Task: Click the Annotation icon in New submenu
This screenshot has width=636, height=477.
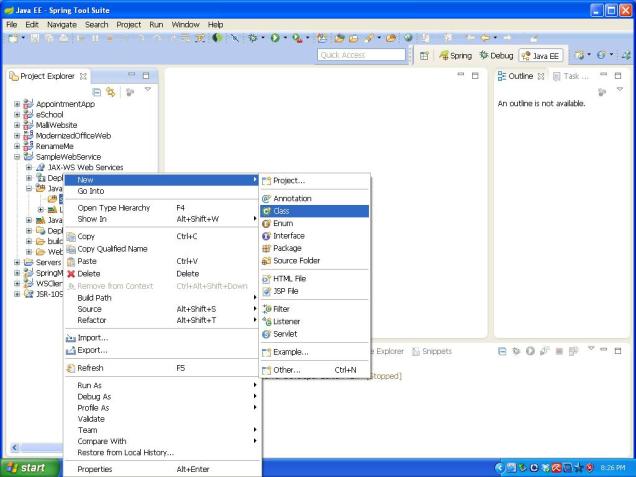Action: pos(266,199)
